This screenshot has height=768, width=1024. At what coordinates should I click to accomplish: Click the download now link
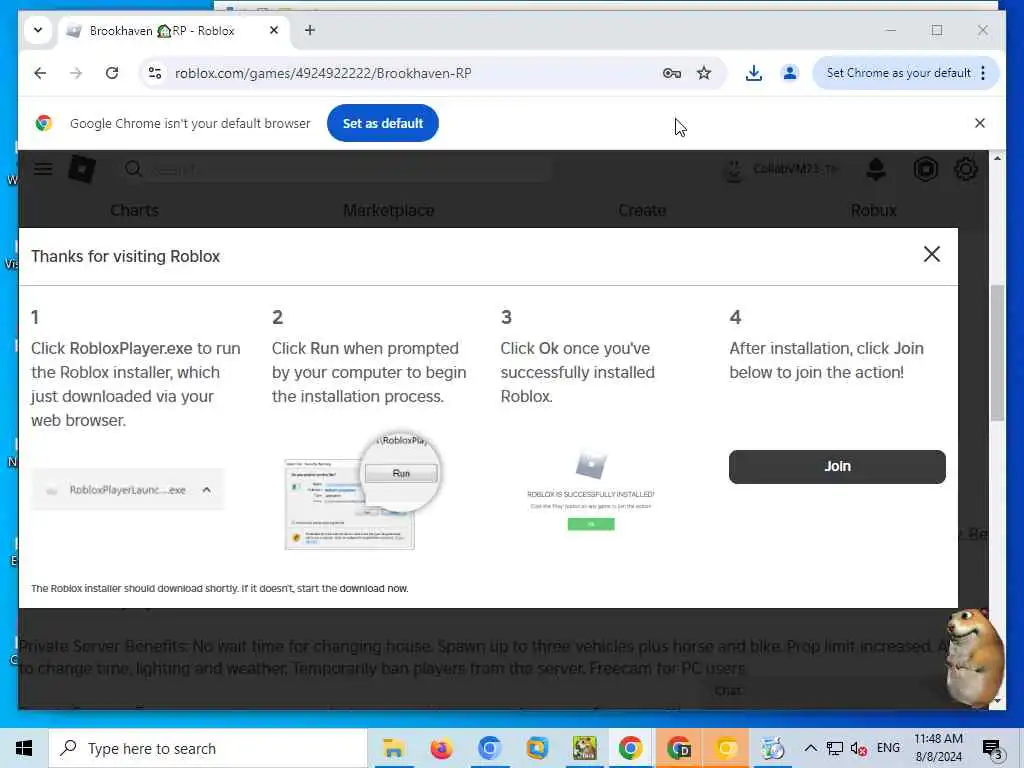tap(373, 588)
